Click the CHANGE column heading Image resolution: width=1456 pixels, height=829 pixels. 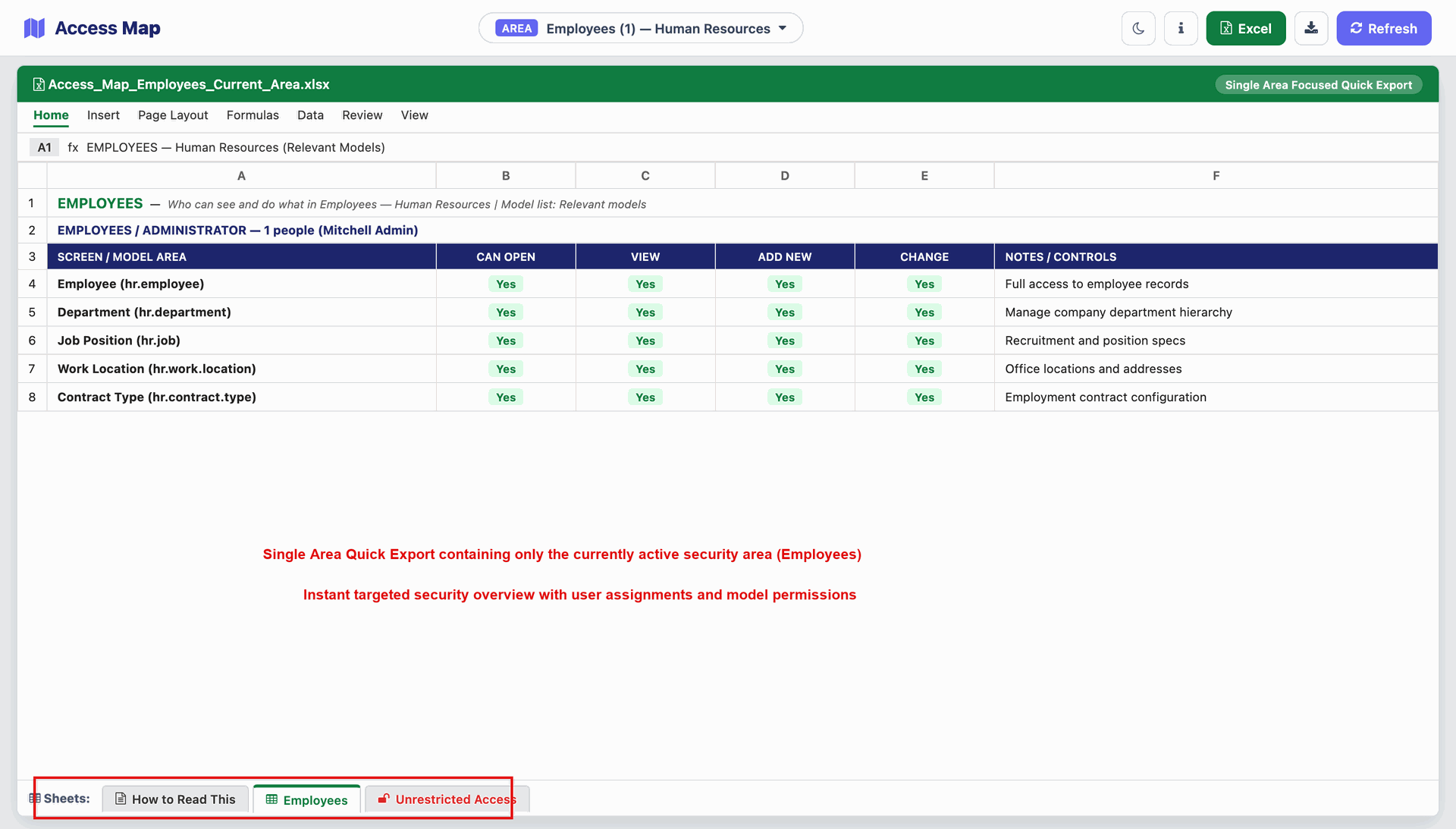pos(924,256)
